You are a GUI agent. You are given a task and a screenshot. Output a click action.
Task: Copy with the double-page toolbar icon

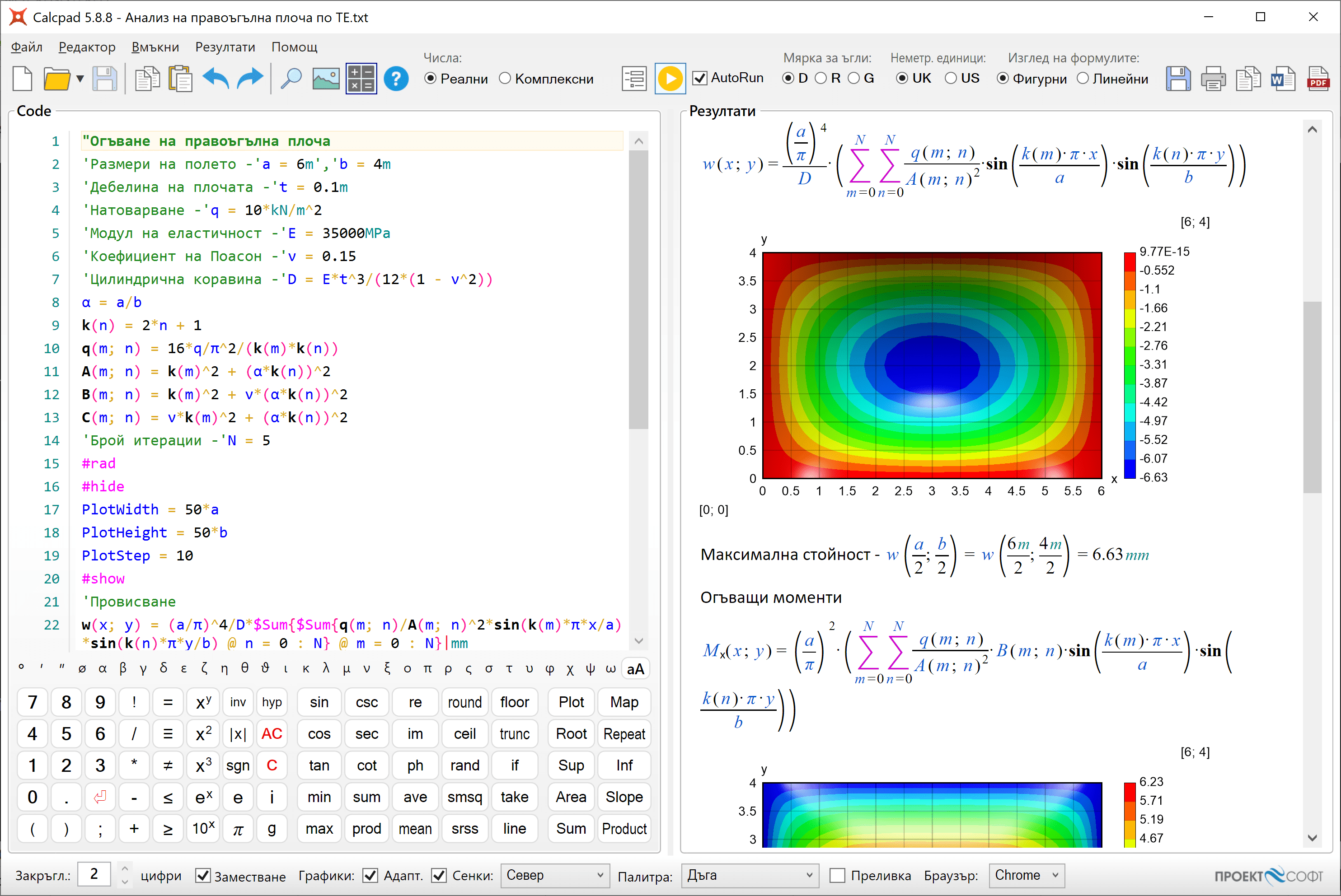click(147, 79)
